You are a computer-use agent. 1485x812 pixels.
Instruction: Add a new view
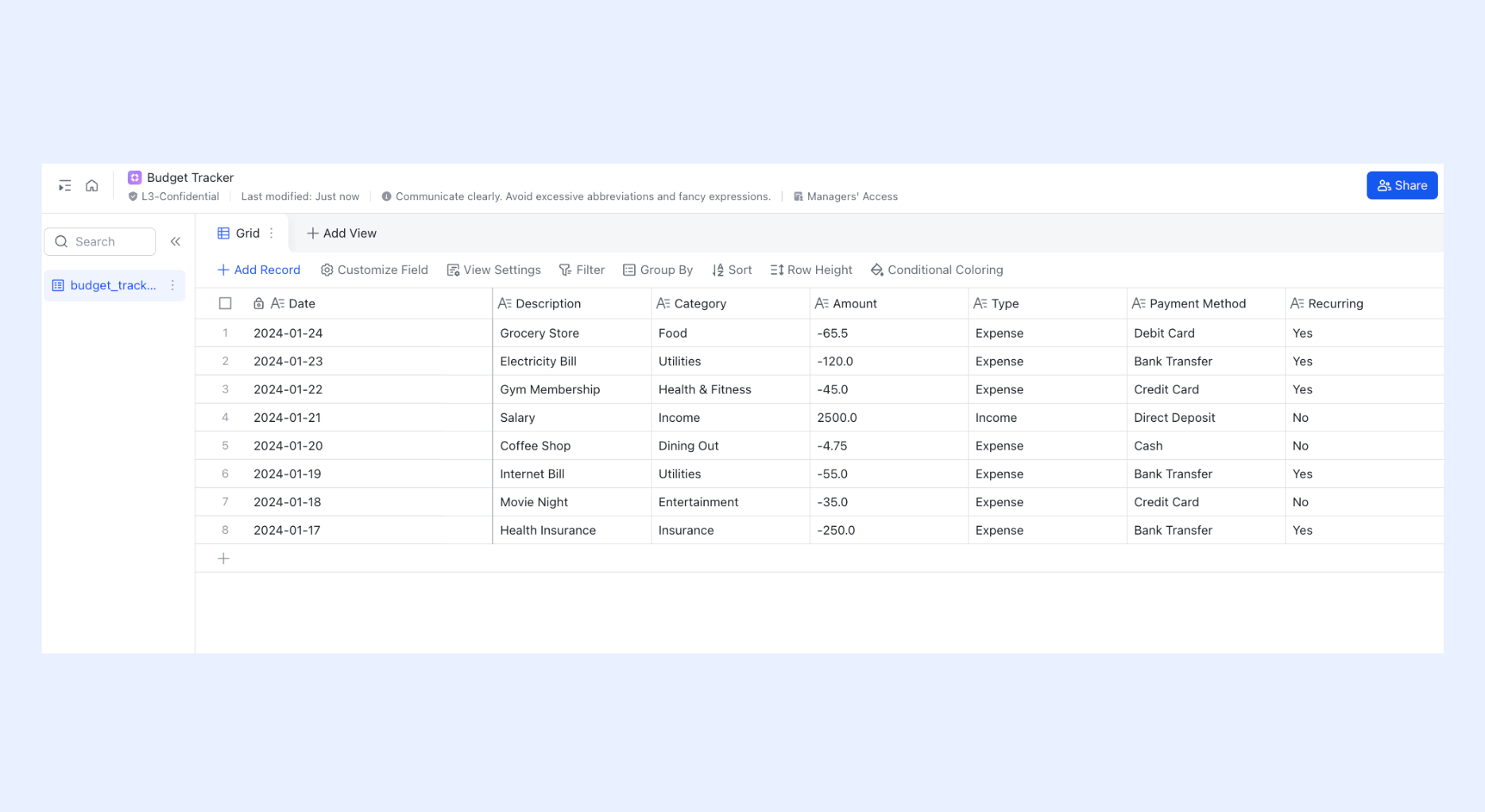[342, 234]
